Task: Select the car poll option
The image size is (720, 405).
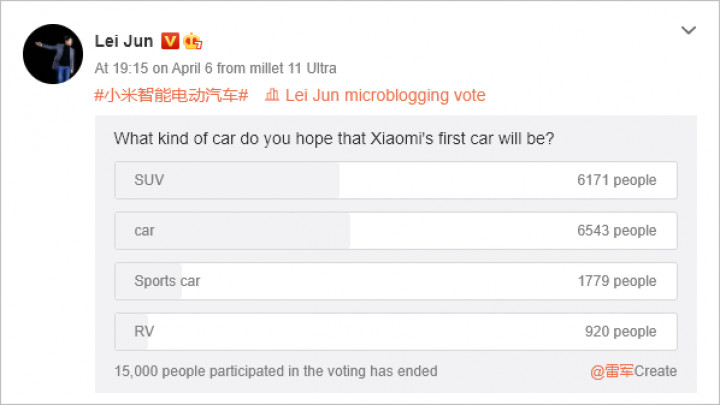Action: click(x=396, y=231)
